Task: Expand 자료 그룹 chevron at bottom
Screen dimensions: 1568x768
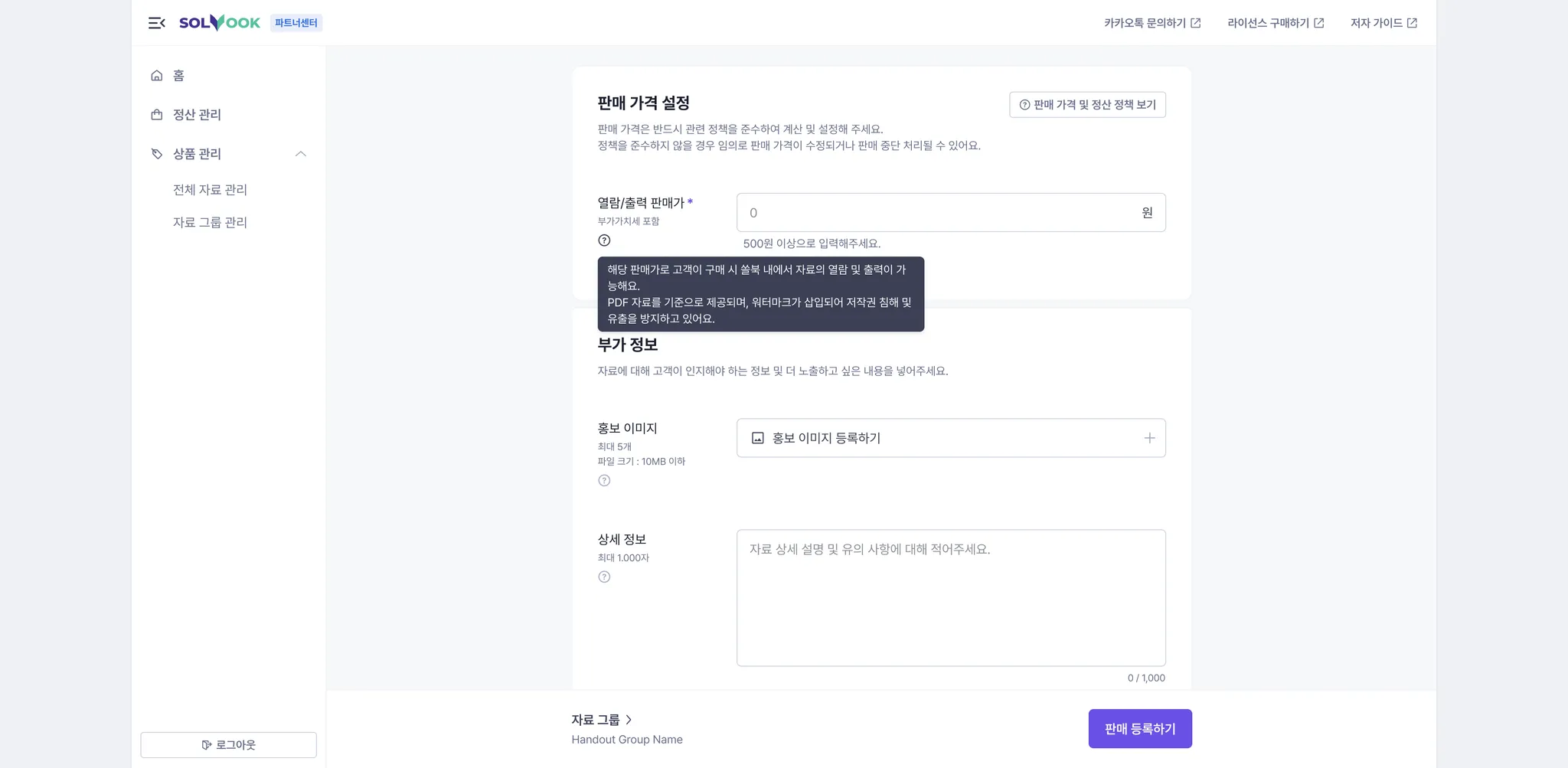Action: (629, 720)
